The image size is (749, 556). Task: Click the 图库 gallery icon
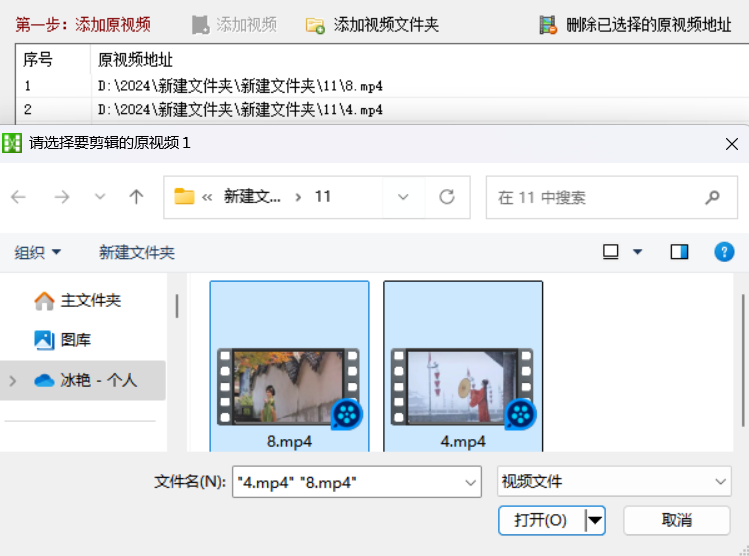coord(44,340)
